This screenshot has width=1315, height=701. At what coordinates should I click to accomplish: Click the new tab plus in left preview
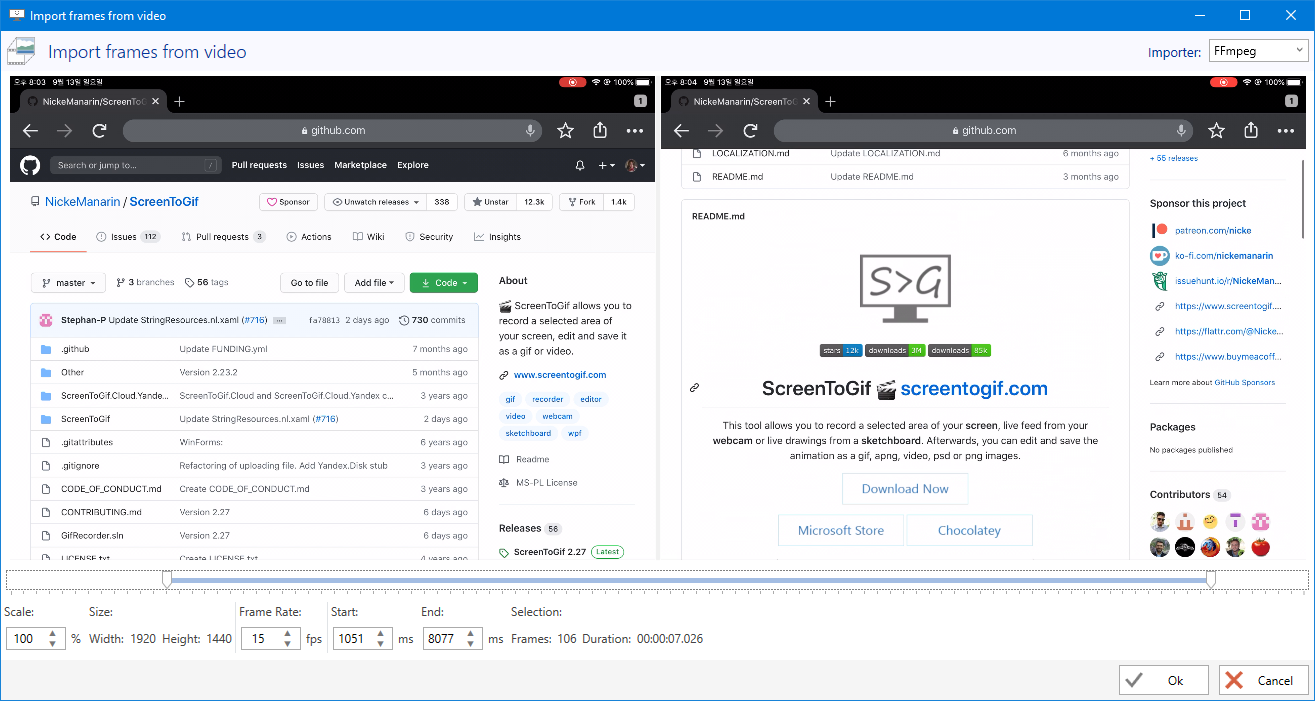[x=179, y=101]
